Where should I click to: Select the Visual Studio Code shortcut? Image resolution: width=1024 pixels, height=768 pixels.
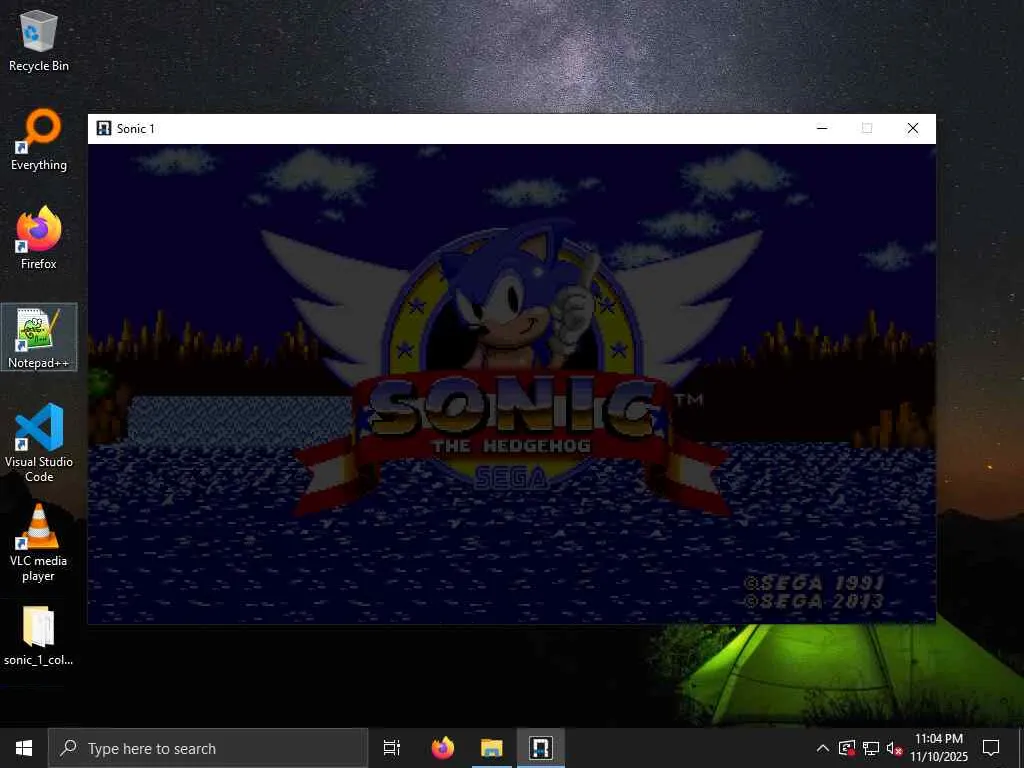[39, 443]
